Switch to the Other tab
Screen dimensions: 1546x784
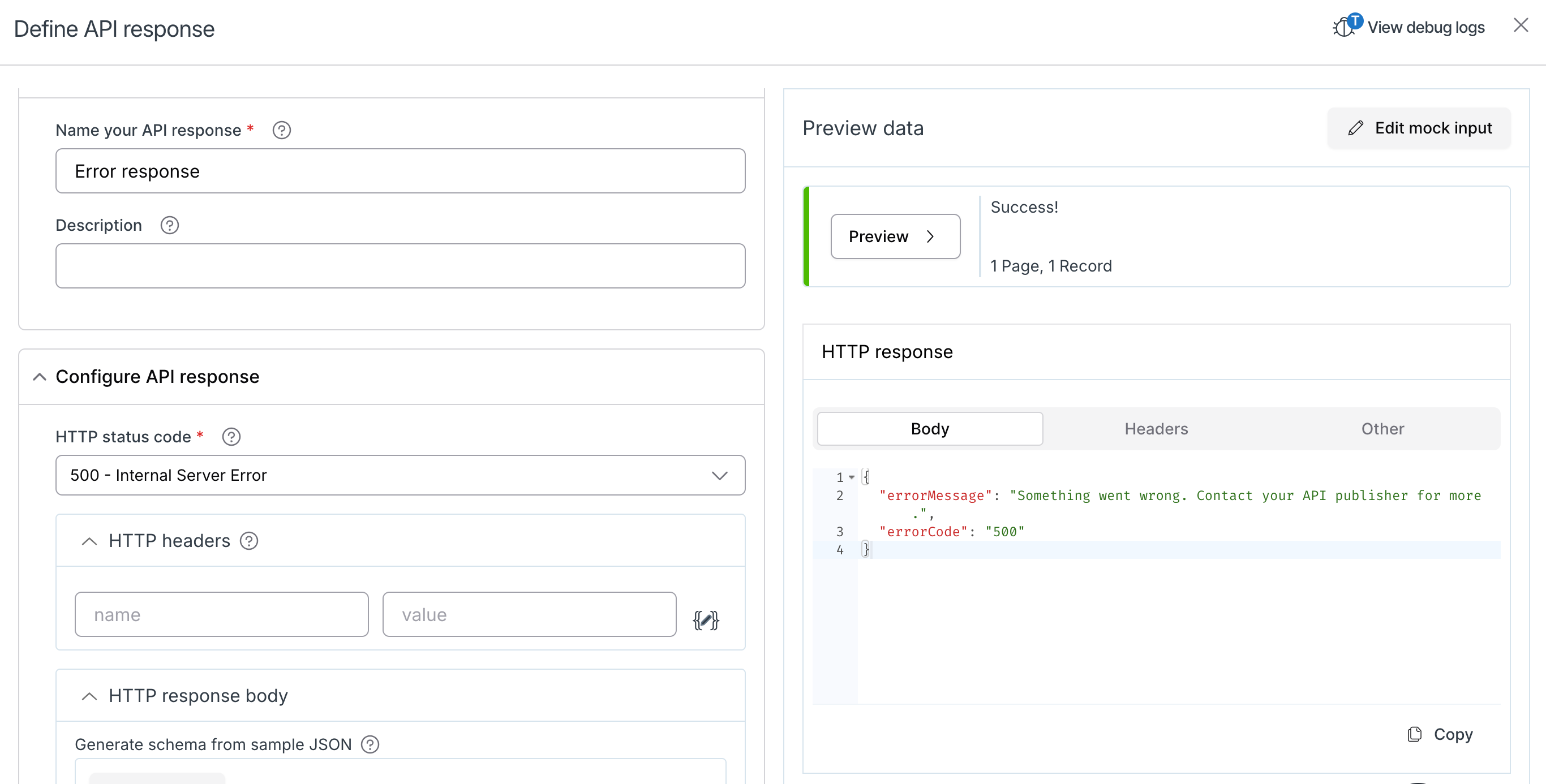tap(1382, 429)
